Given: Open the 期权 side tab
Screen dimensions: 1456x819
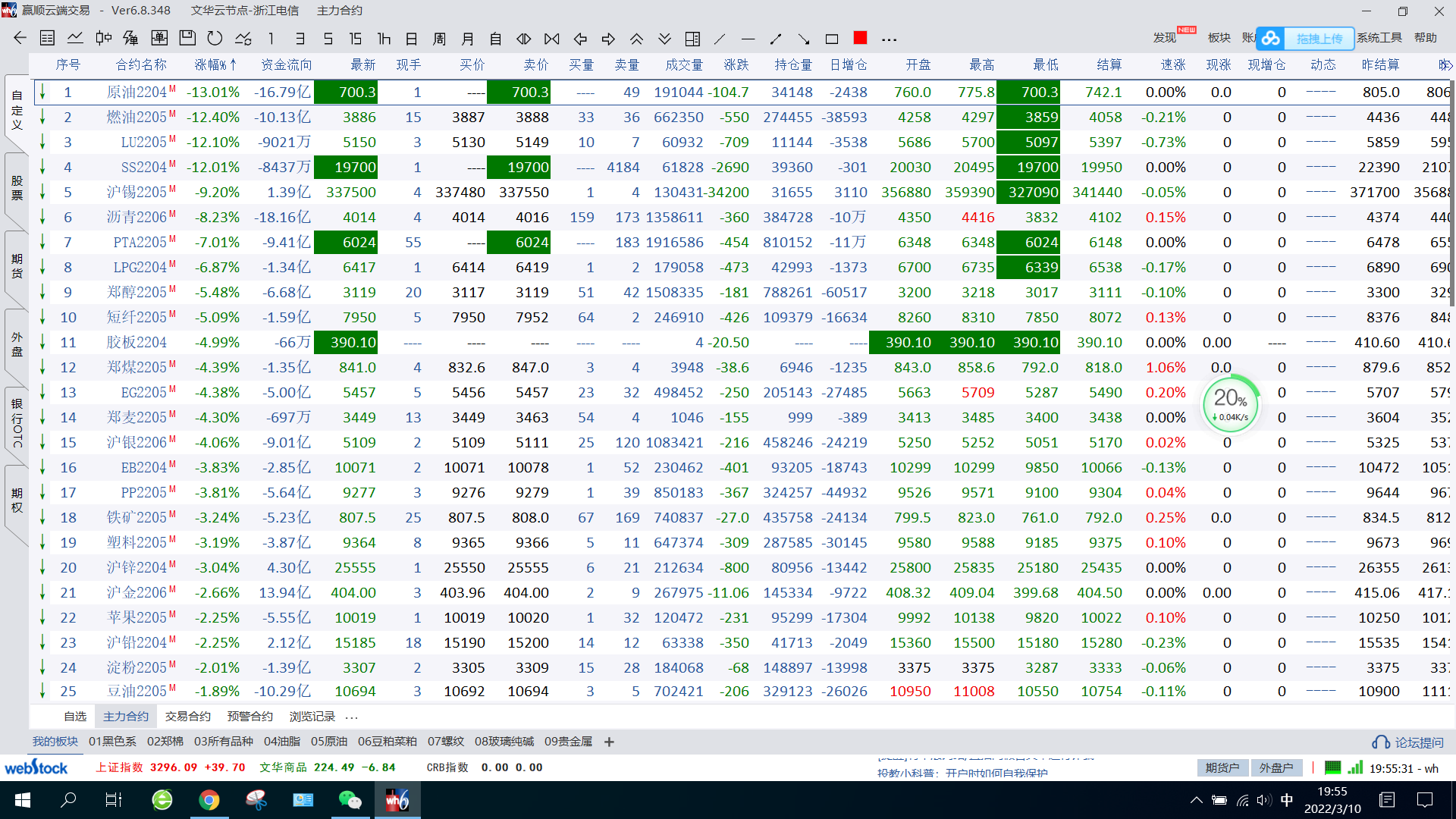Looking at the screenshot, I should tap(17, 500).
